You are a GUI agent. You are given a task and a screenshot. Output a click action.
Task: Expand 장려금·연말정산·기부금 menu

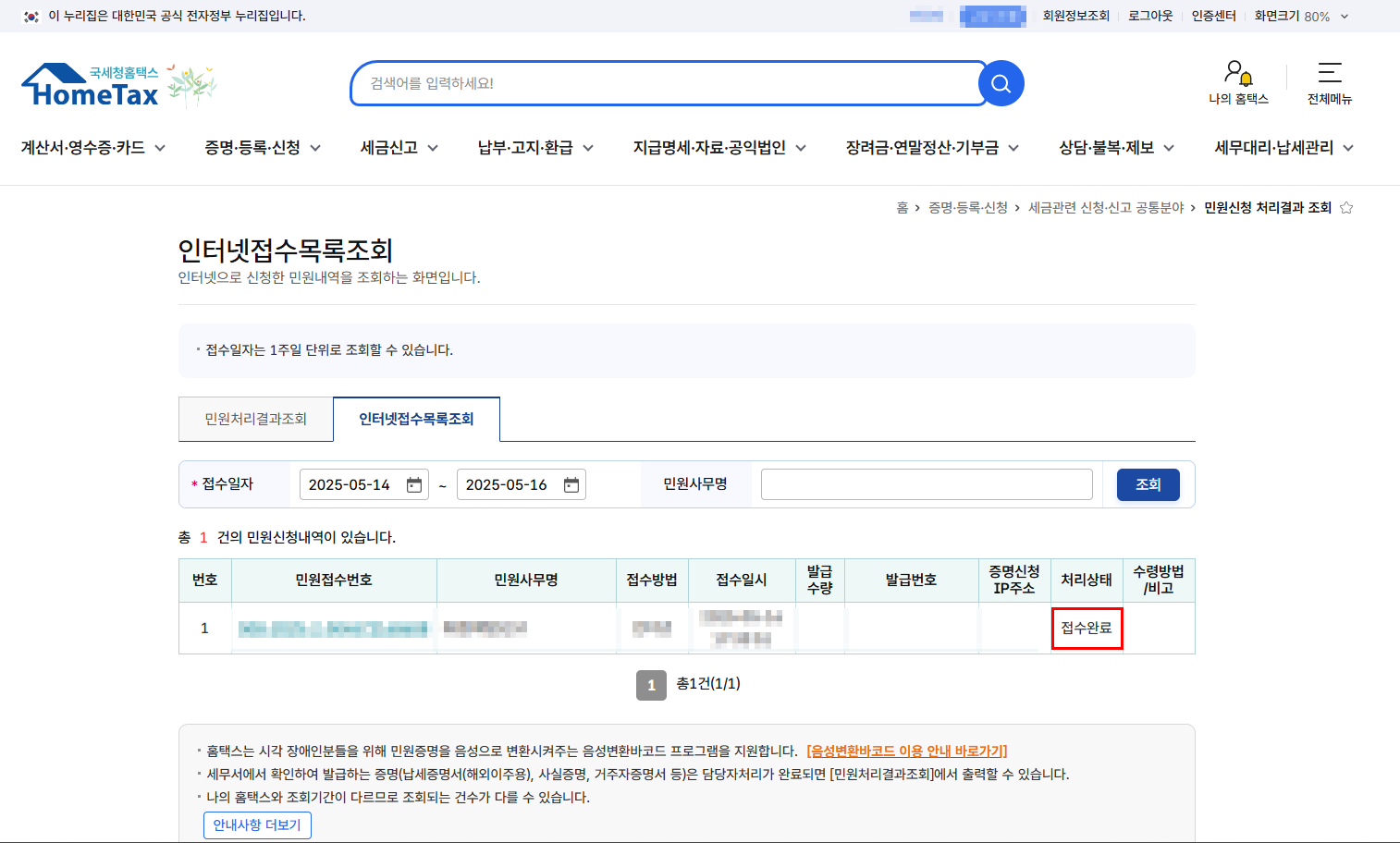(932, 148)
